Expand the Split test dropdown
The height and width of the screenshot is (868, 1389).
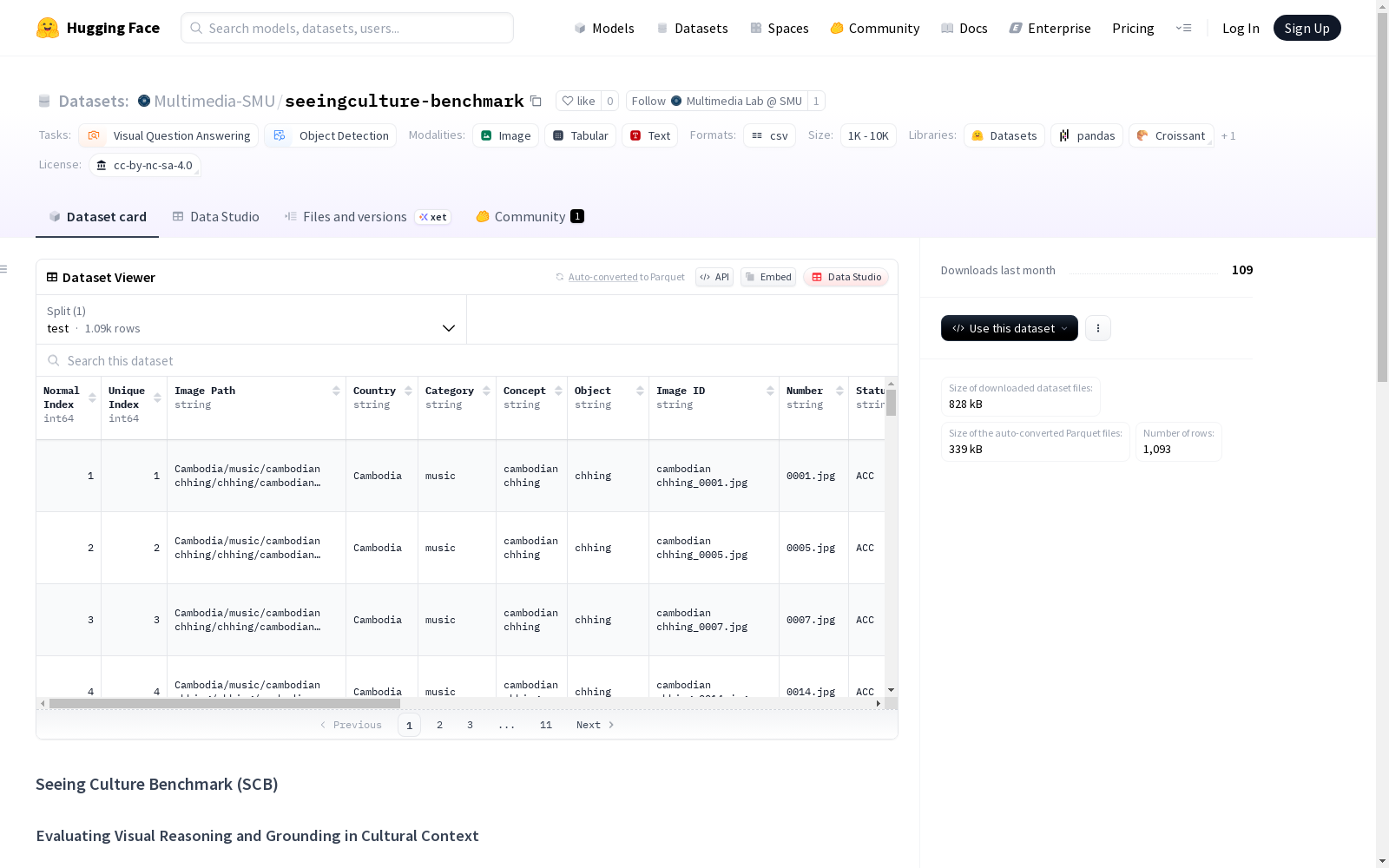tap(251, 319)
